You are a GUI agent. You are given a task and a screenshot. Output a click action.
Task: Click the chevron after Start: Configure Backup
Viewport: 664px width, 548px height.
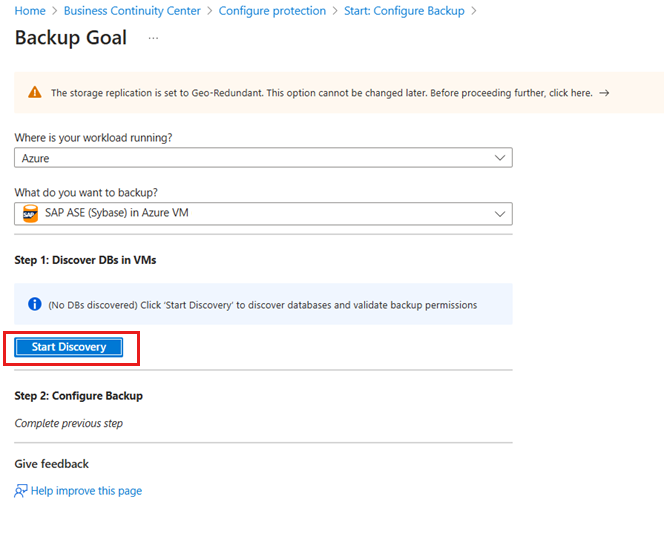474,11
